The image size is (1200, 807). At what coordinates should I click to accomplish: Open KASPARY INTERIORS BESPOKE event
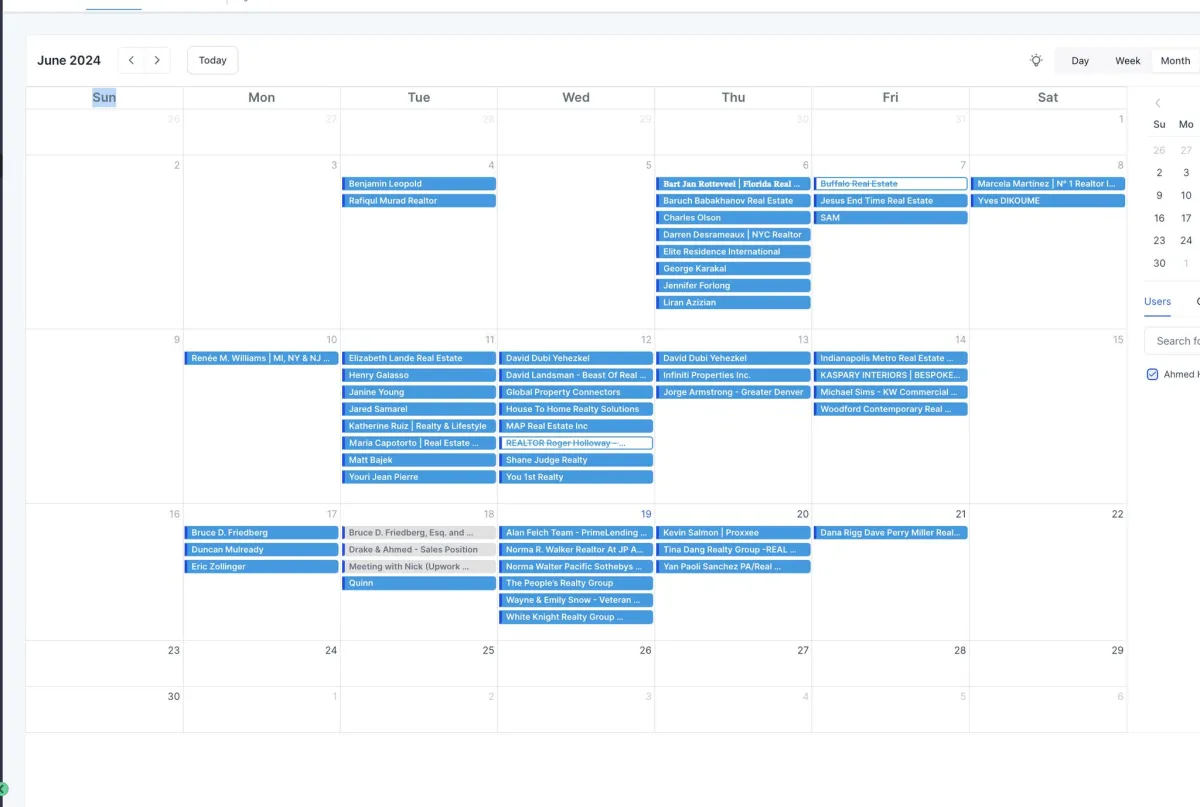tap(890, 375)
